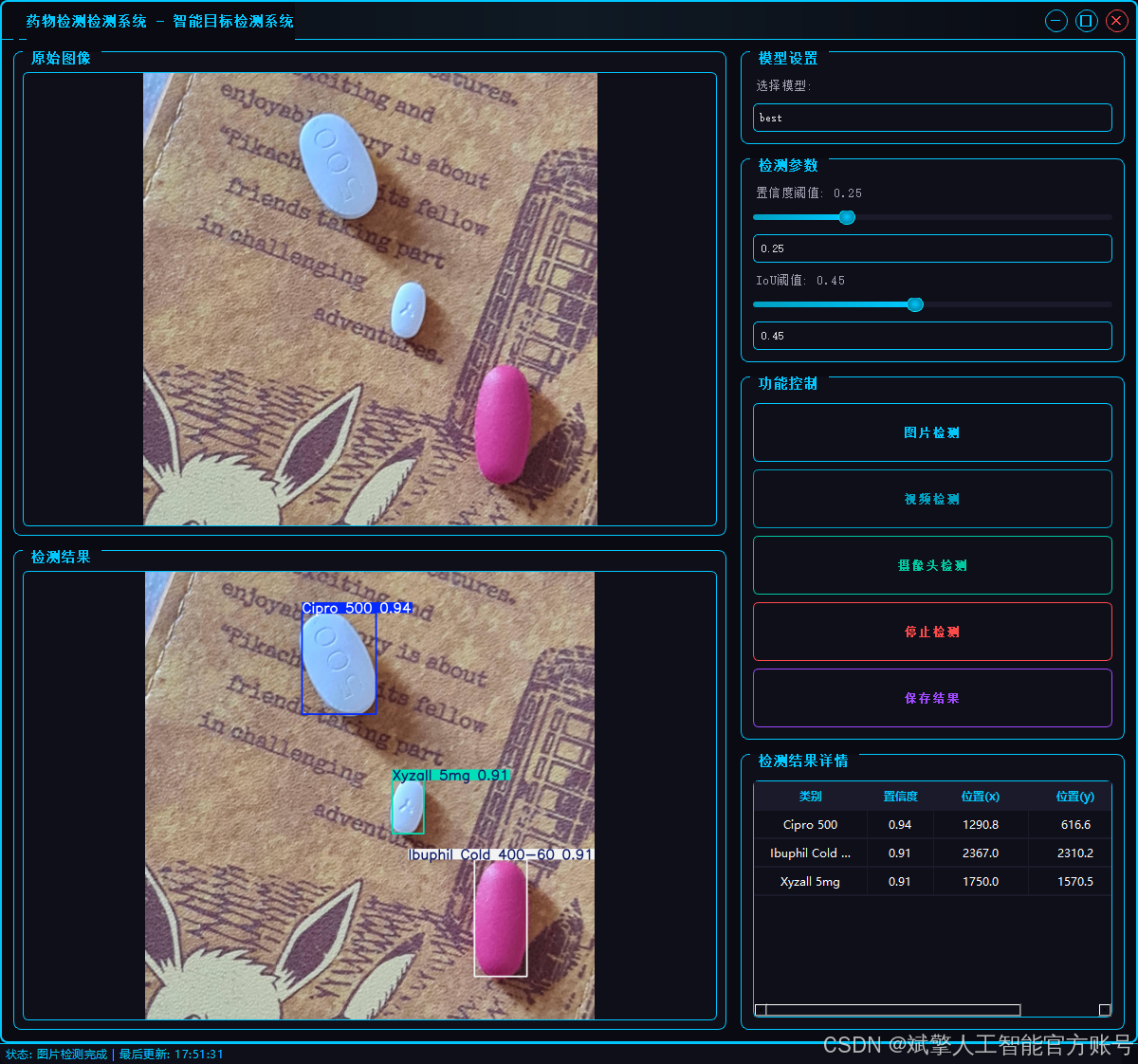This screenshot has height=1064, width=1138.
Task: Click the 616.6 position cell
Action: [x=1074, y=825]
